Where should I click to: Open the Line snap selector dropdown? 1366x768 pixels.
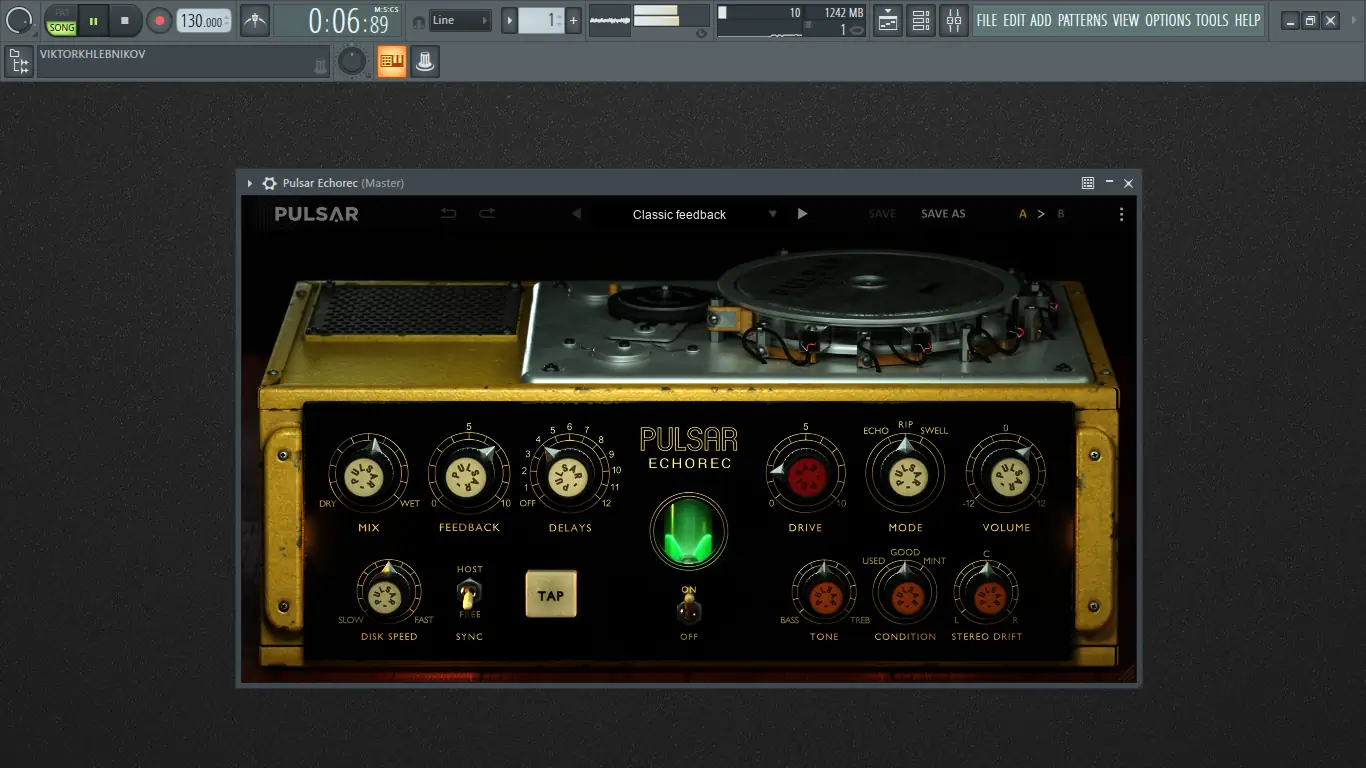point(461,20)
